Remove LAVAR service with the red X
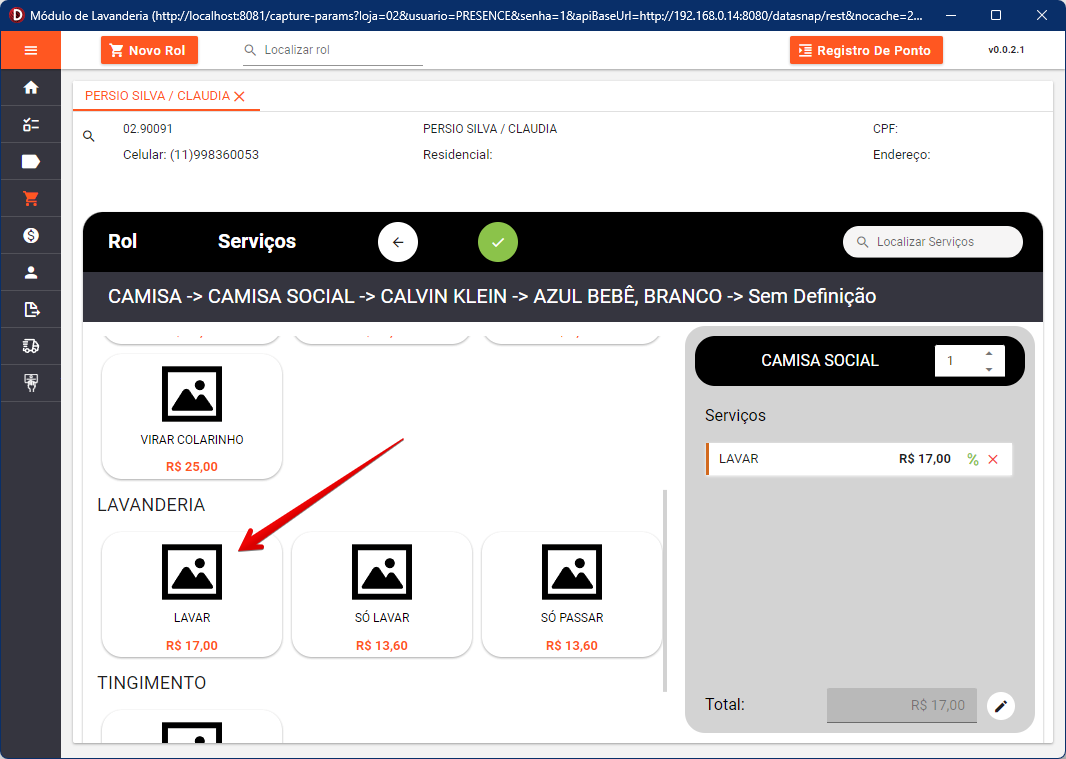The width and height of the screenshot is (1066, 759). pyautogui.click(x=993, y=460)
